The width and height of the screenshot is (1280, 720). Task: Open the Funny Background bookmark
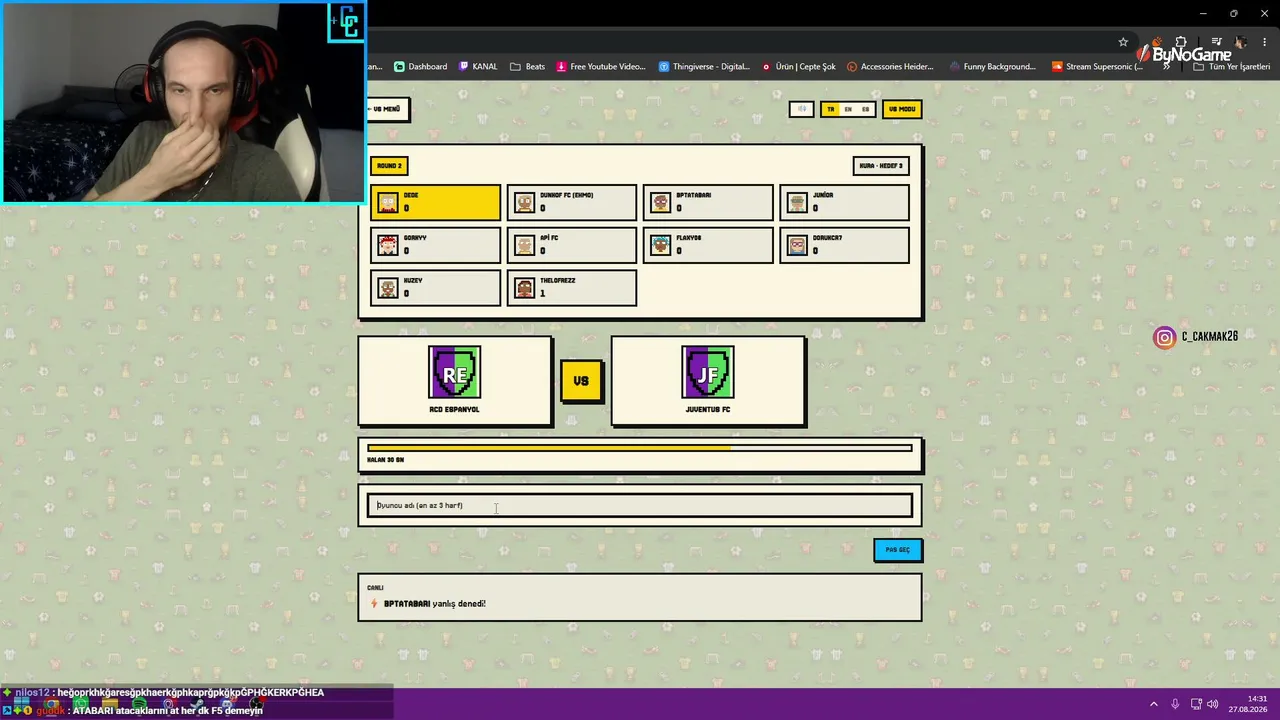coord(993,67)
